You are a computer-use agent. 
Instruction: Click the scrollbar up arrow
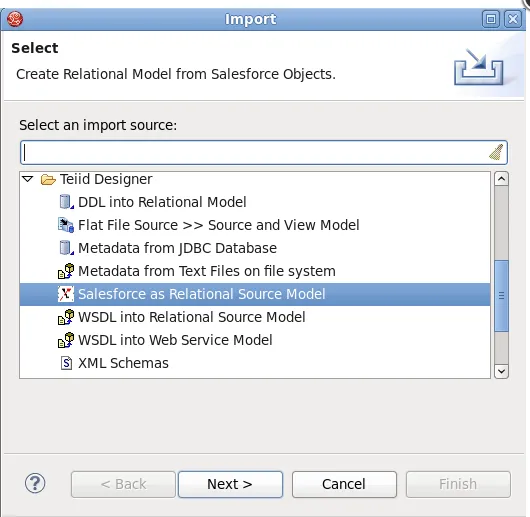coord(501,178)
